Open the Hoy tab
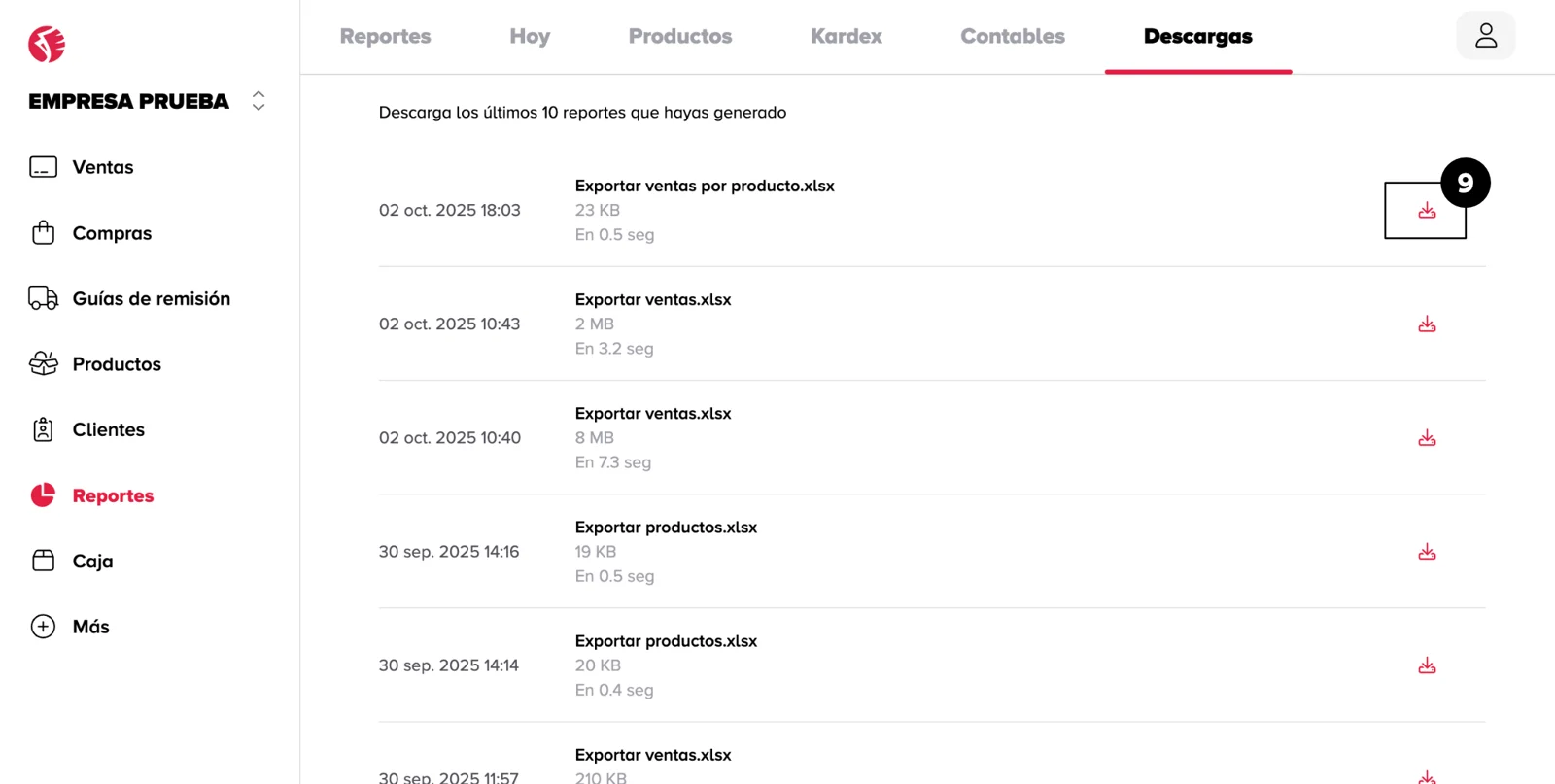The width and height of the screenshot is (1555, 784). click(x=529, y=37)
